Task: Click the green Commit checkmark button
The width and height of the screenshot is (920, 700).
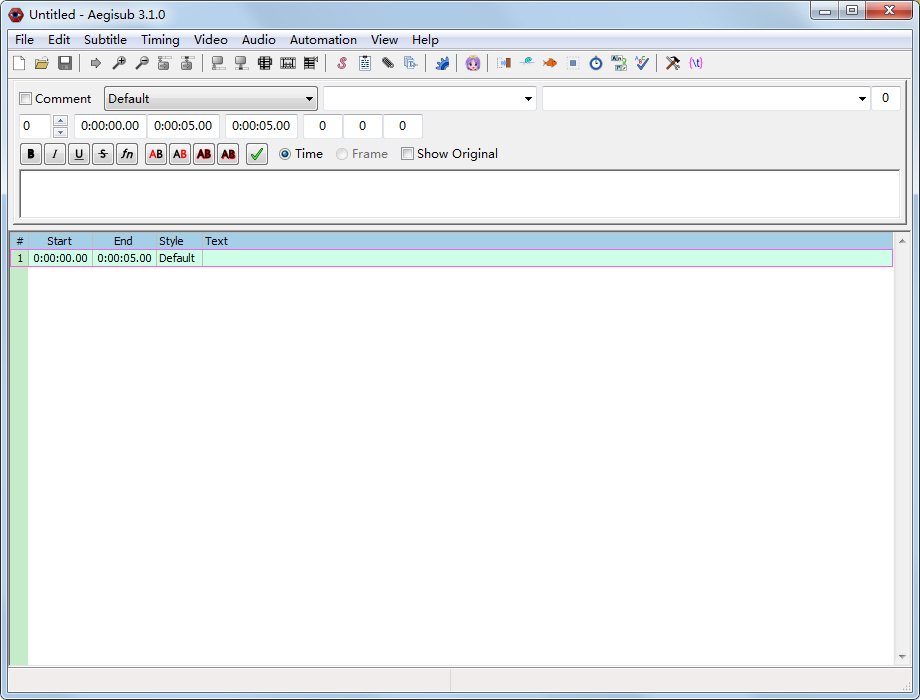Action: pyautogui.click(x=257, y=154)
